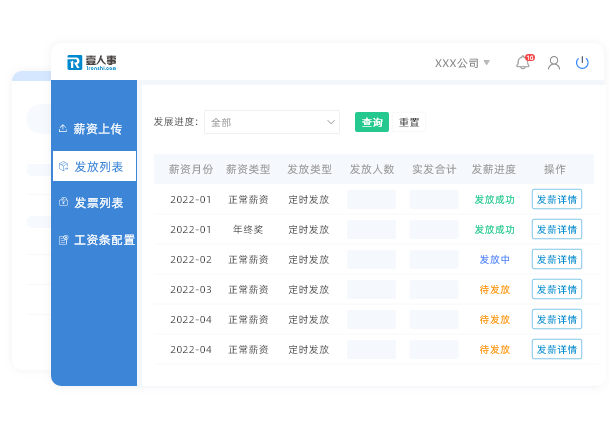The image size is (610, 430).
Task: Select 发放列表 in the sidebar
Action: pos(94,166)
